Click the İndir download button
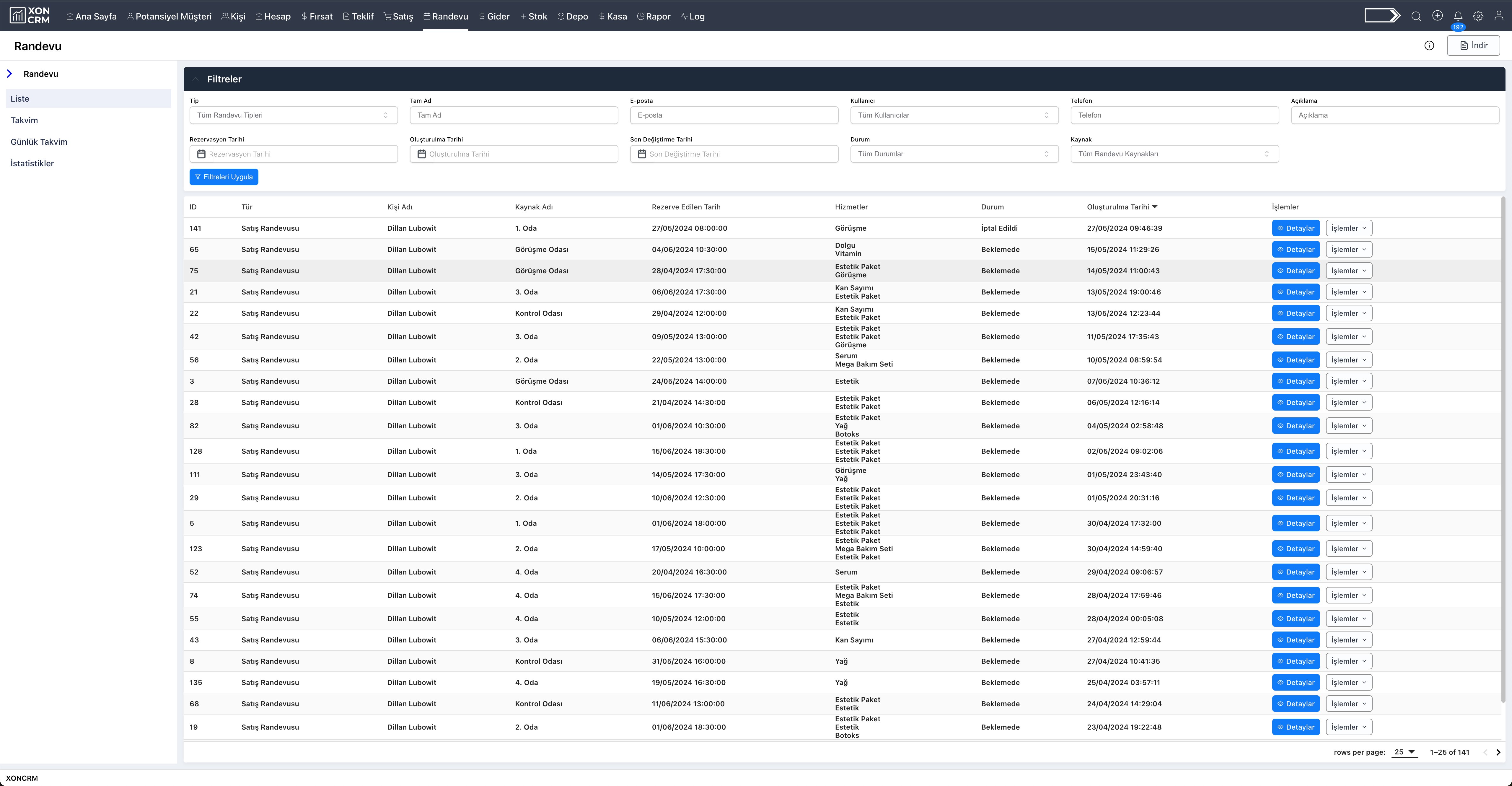Viewport: 1512px width, 786px height. pos(1473,45)
